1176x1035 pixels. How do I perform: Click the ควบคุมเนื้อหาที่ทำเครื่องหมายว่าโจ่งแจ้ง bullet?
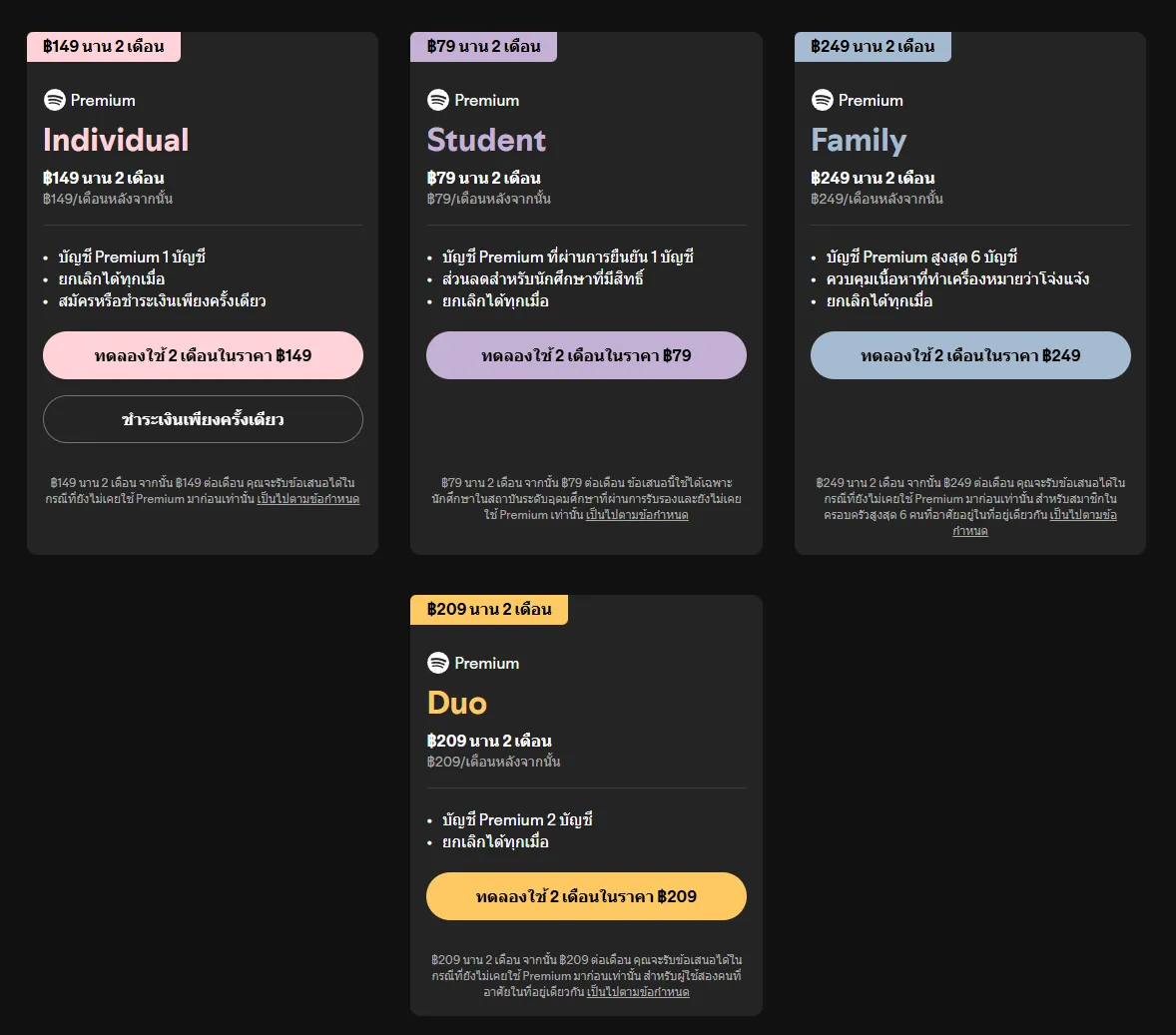pos(957,279)
